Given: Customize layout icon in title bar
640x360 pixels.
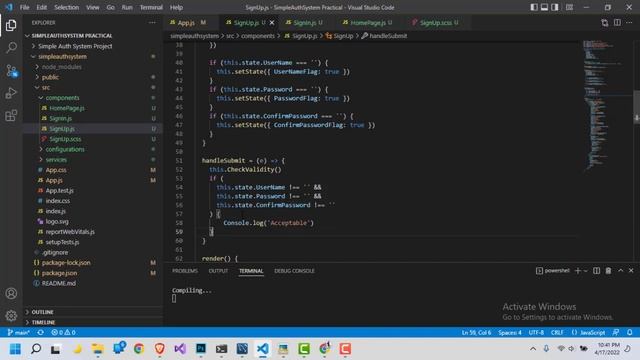Looking at the screenshot, I should tap(569, 7).
